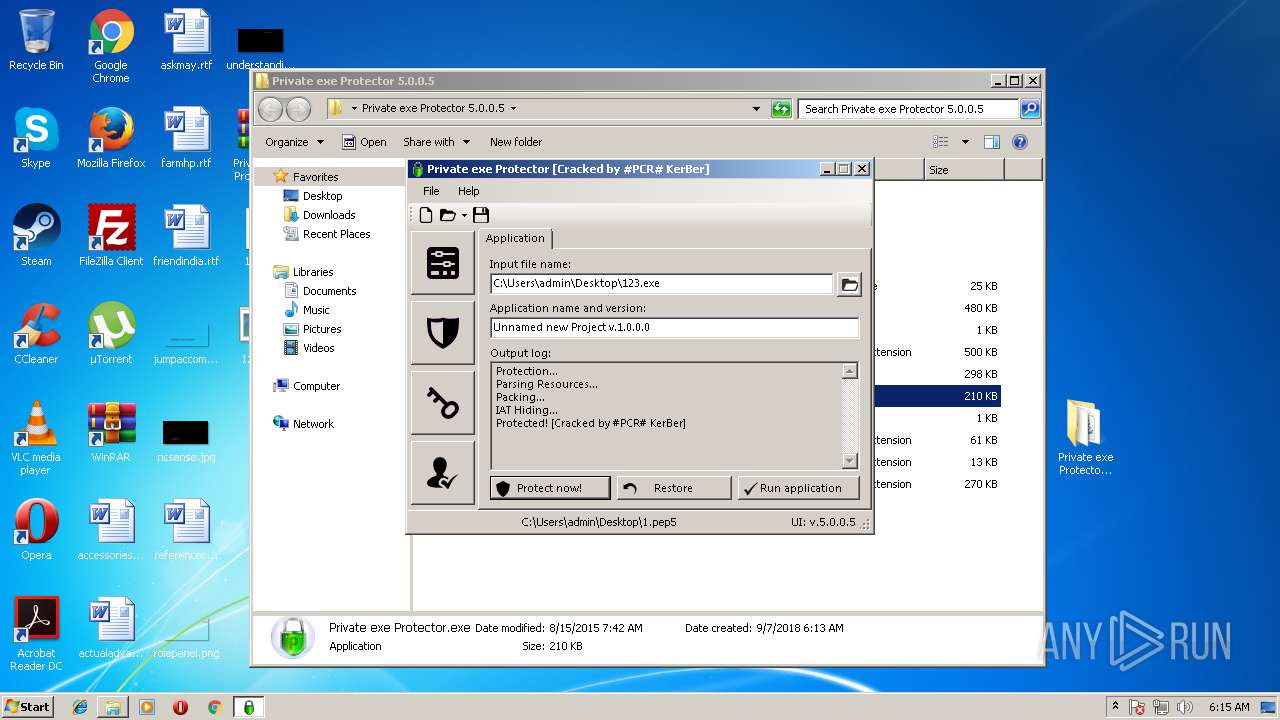Sort files by Size column header
This screenshot has width=1280, height=720.
pos(964,170)
